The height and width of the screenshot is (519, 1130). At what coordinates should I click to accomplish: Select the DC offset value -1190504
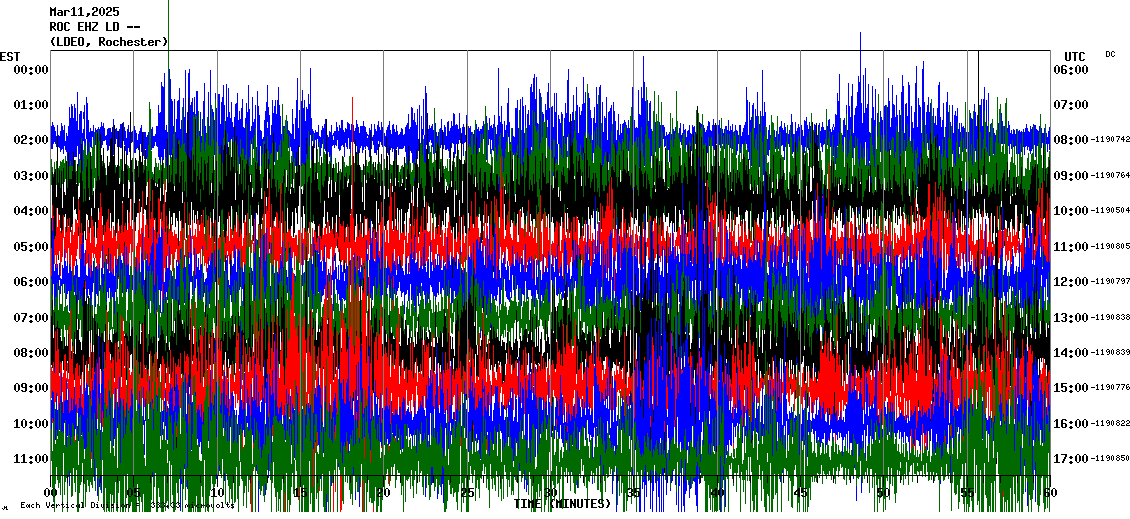click(1110, 211)
